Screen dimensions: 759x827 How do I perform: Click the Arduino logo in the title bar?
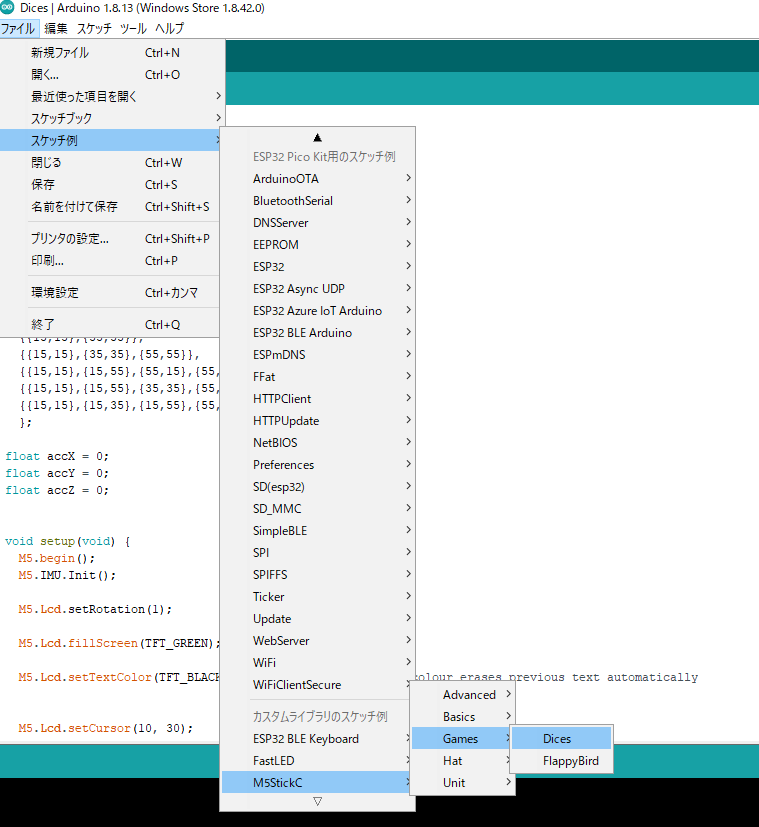click(x=7, y=7)
